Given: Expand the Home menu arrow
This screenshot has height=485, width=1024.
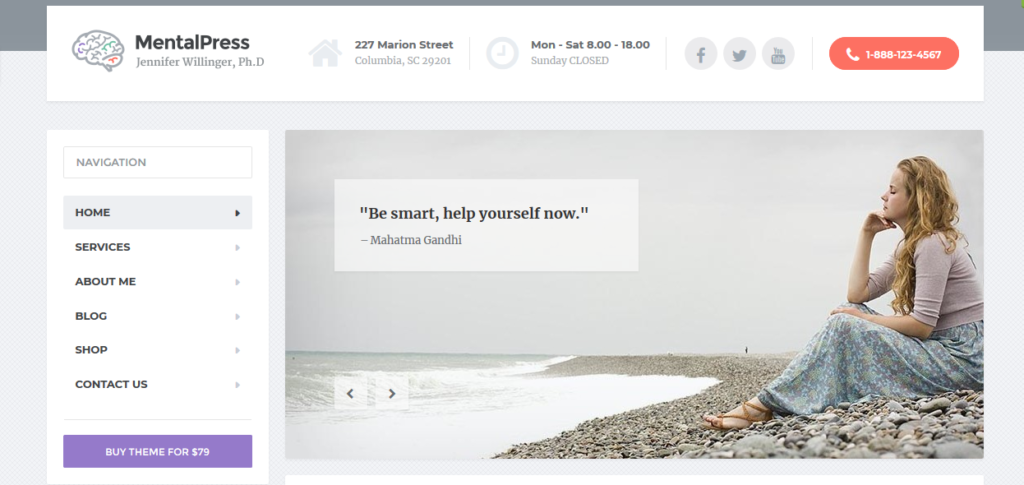Looking at the screenshot, I should [238, 213].
